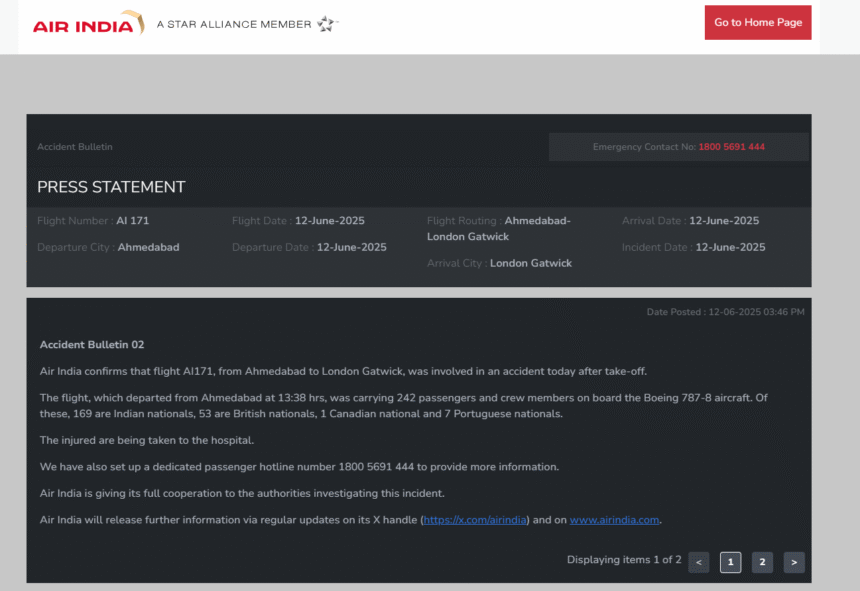Click emergency contact number 1800 5691 444
This screenshot has width=860, height=591.
coord(731,147)
